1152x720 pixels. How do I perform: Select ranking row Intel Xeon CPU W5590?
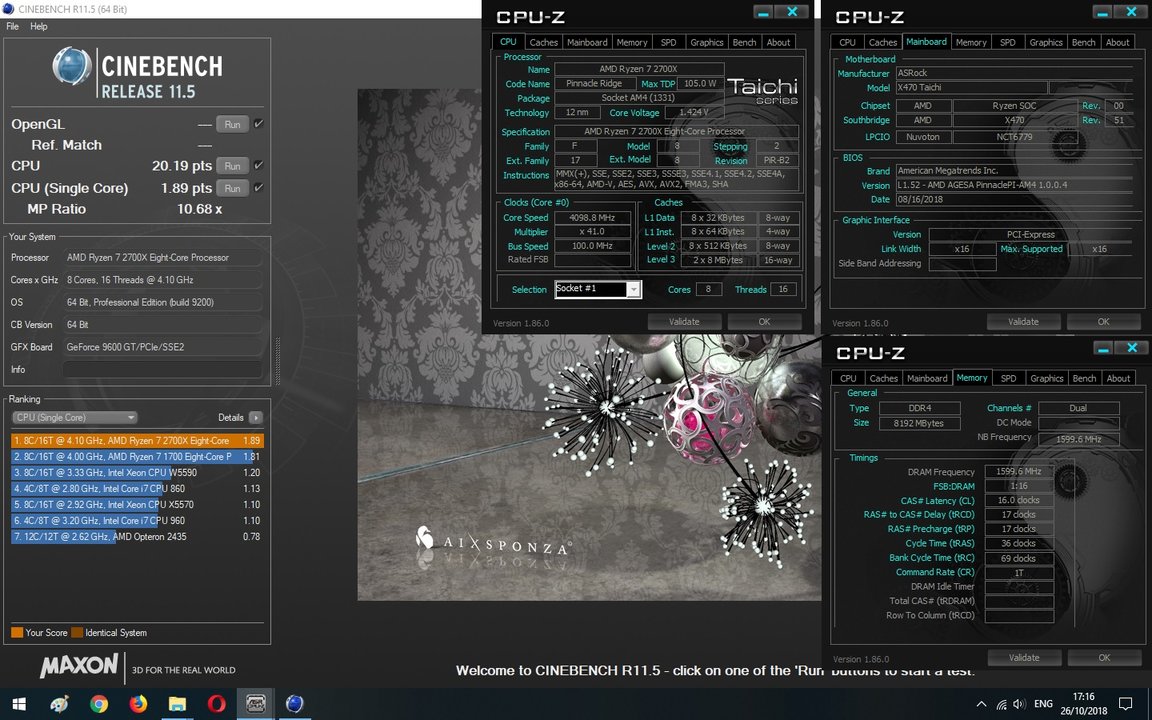[x=137, y=472]
